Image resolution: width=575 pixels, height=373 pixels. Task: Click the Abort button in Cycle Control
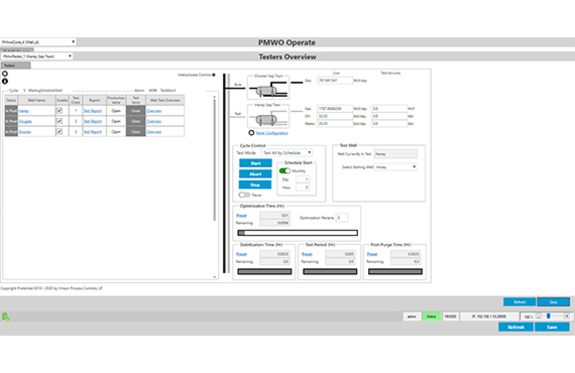(256, 174)
